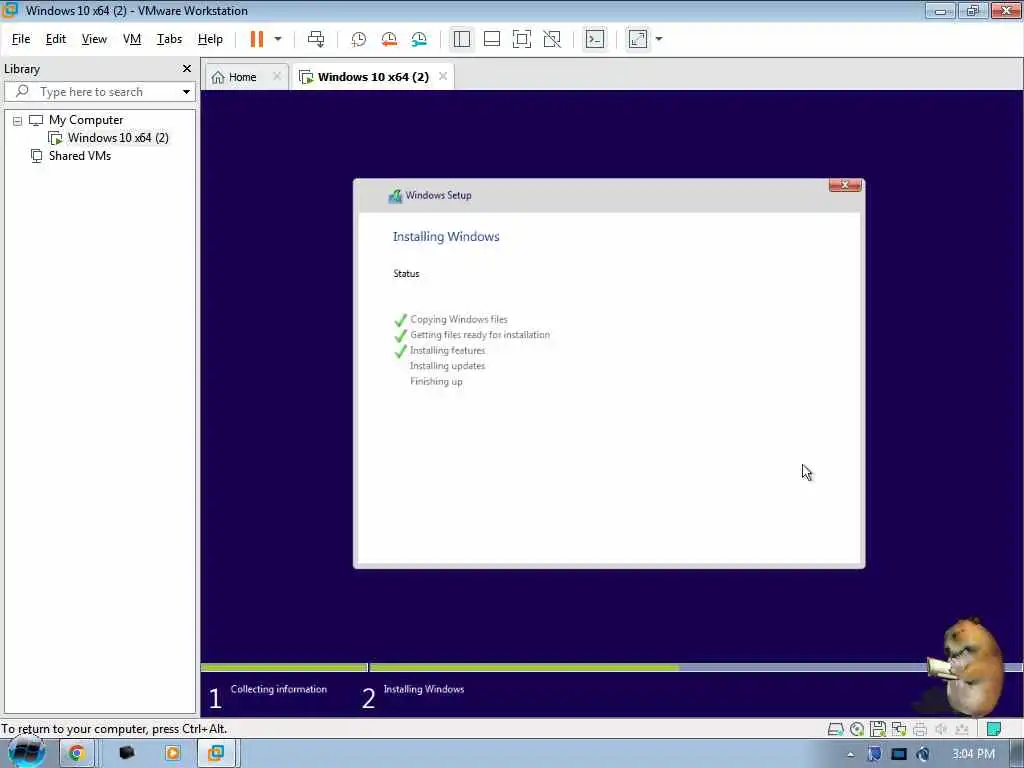
Task: Select My Computer in the library
Action: point(86,120)
